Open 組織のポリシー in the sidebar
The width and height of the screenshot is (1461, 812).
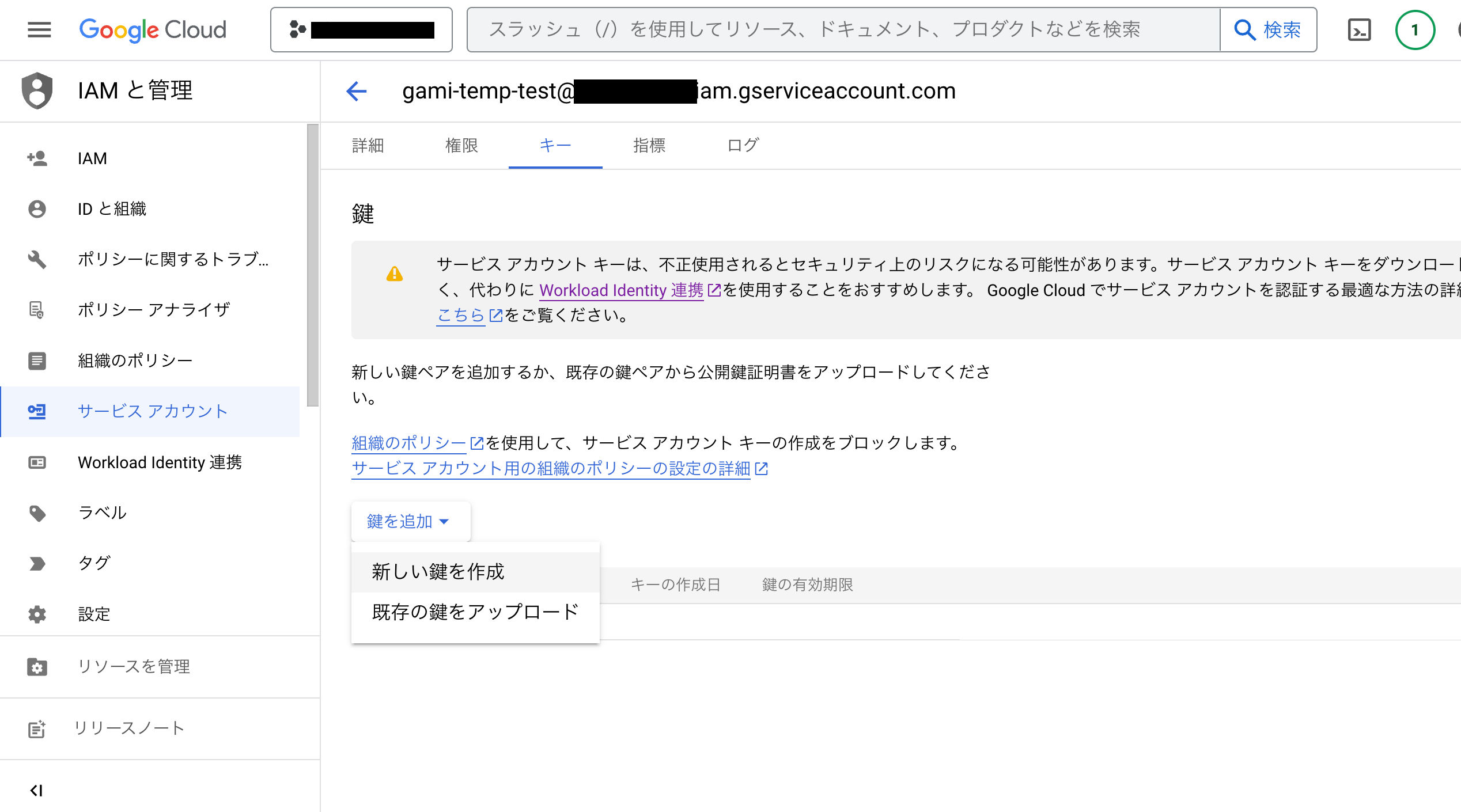[x=150, y=361]
